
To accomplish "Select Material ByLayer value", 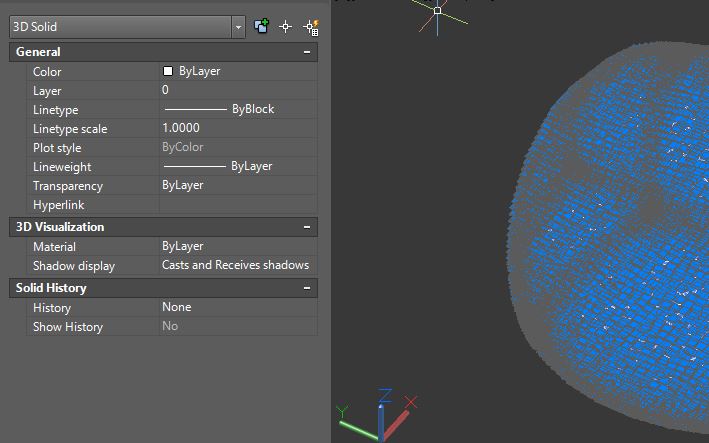I will pos(238,246).
